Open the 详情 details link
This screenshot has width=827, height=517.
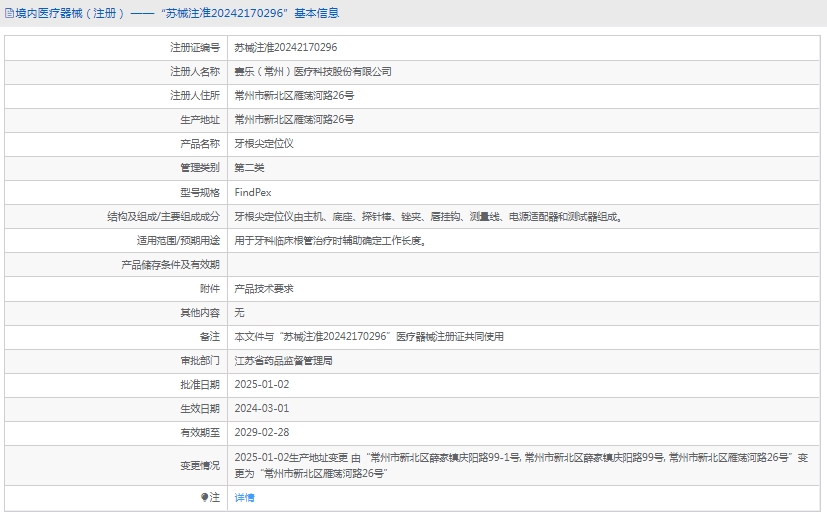tap(244, 497)
